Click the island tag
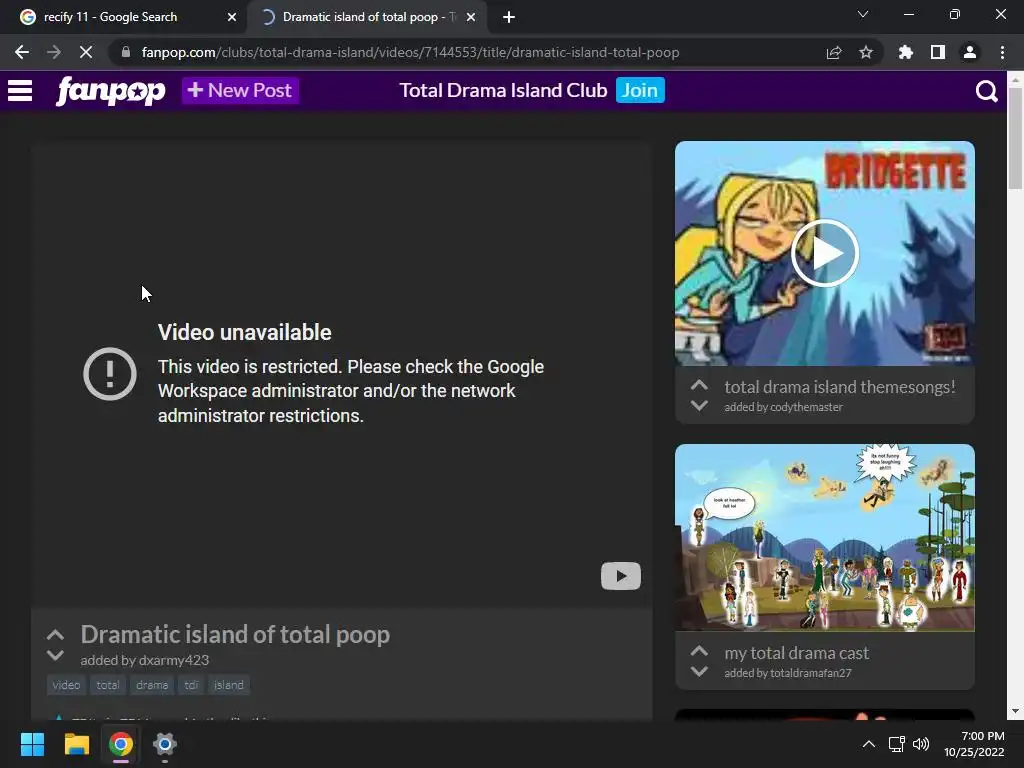The image size is (1024, 768). click(x=229, y=685)
